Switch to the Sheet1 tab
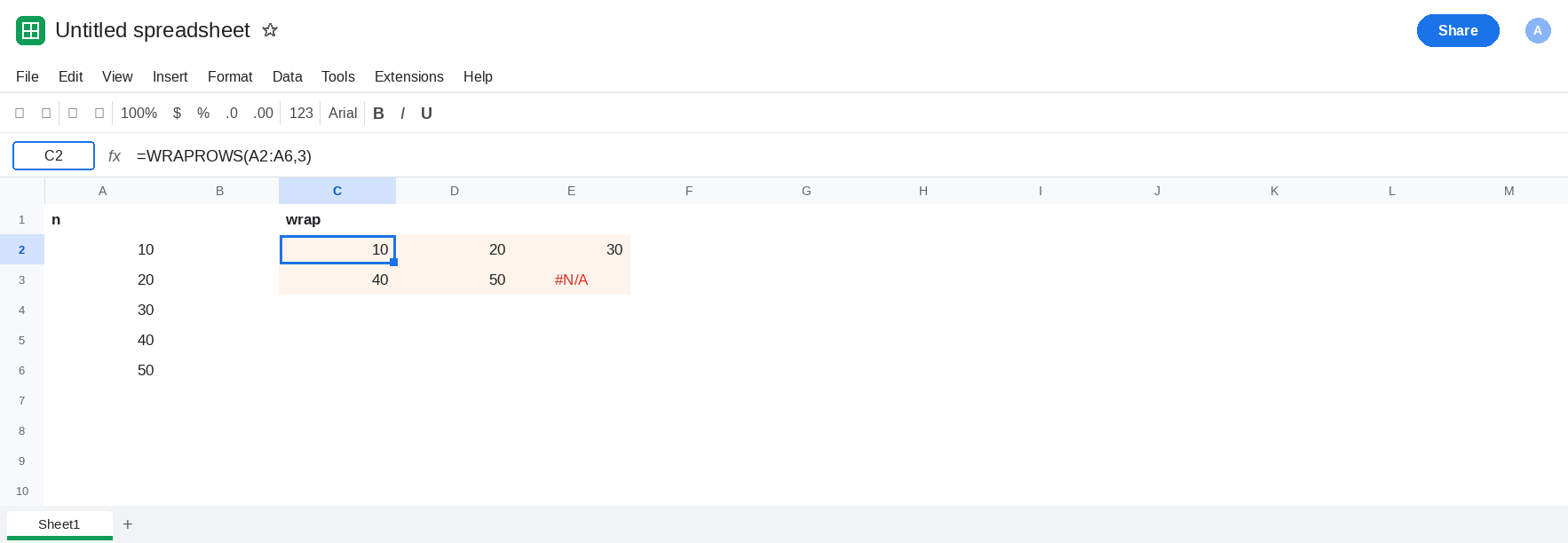The image size is (1568, 543). [x=59, y=524]
